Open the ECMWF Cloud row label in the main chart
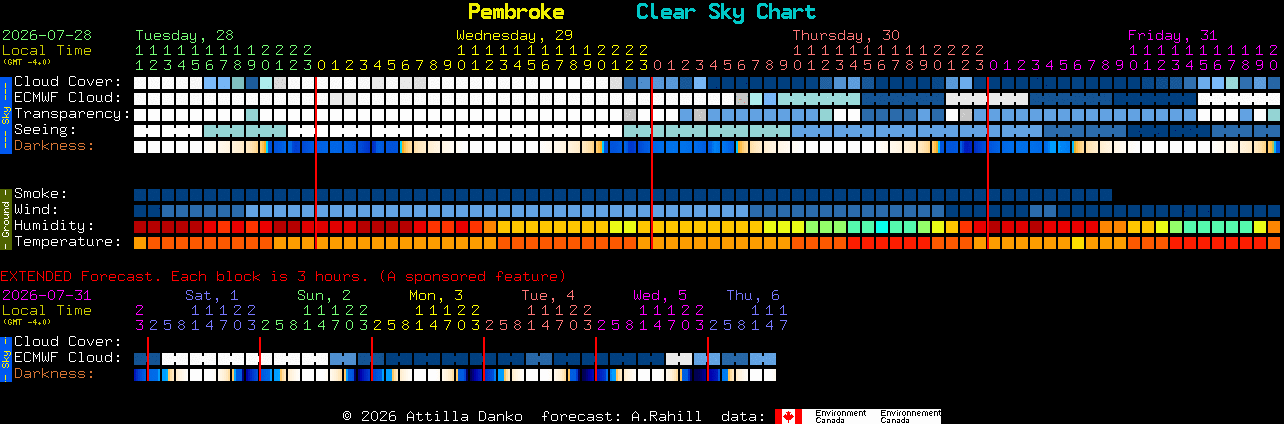 pos(68,98)
